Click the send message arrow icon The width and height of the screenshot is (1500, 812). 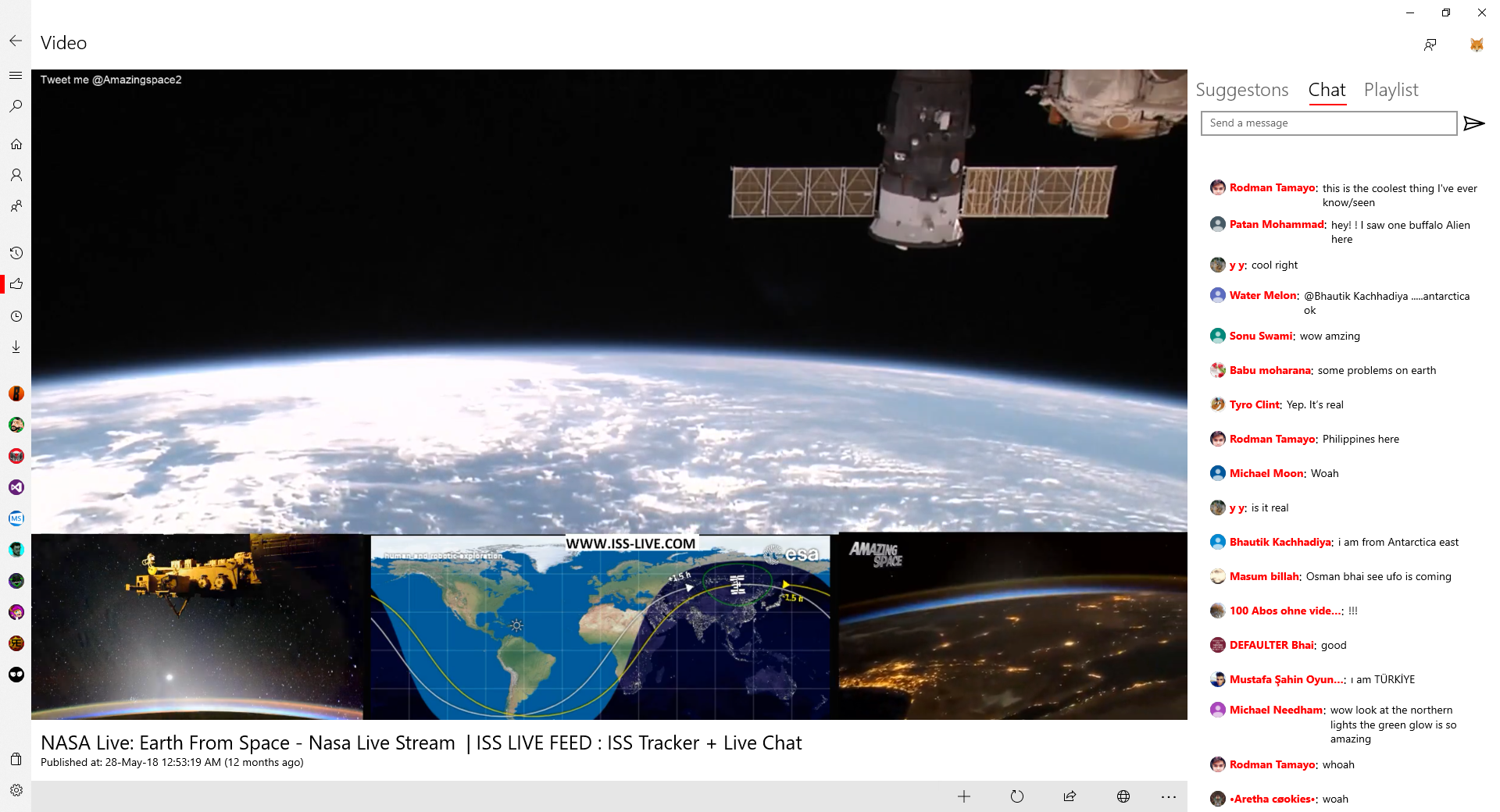pyautogui.click(x=1473, y=123)
